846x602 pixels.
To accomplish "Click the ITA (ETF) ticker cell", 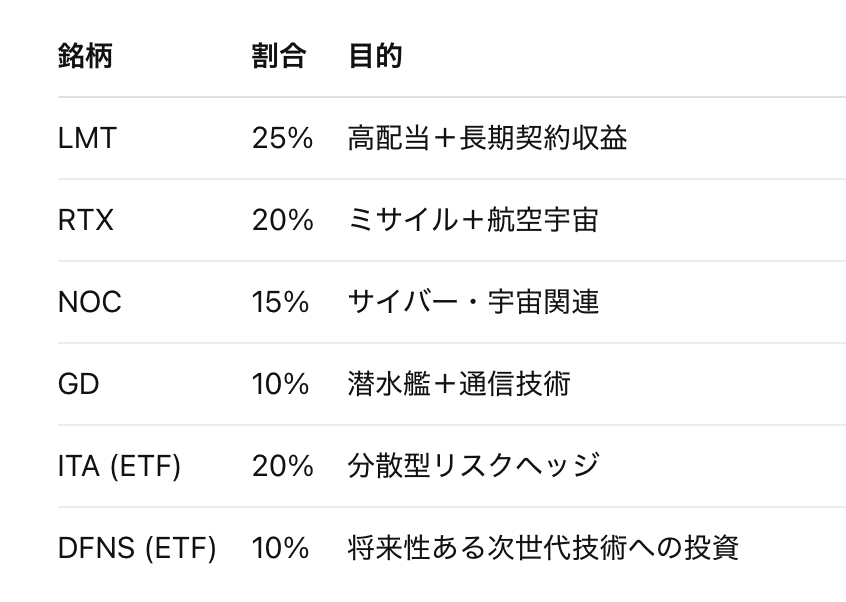I will point(119,466).
